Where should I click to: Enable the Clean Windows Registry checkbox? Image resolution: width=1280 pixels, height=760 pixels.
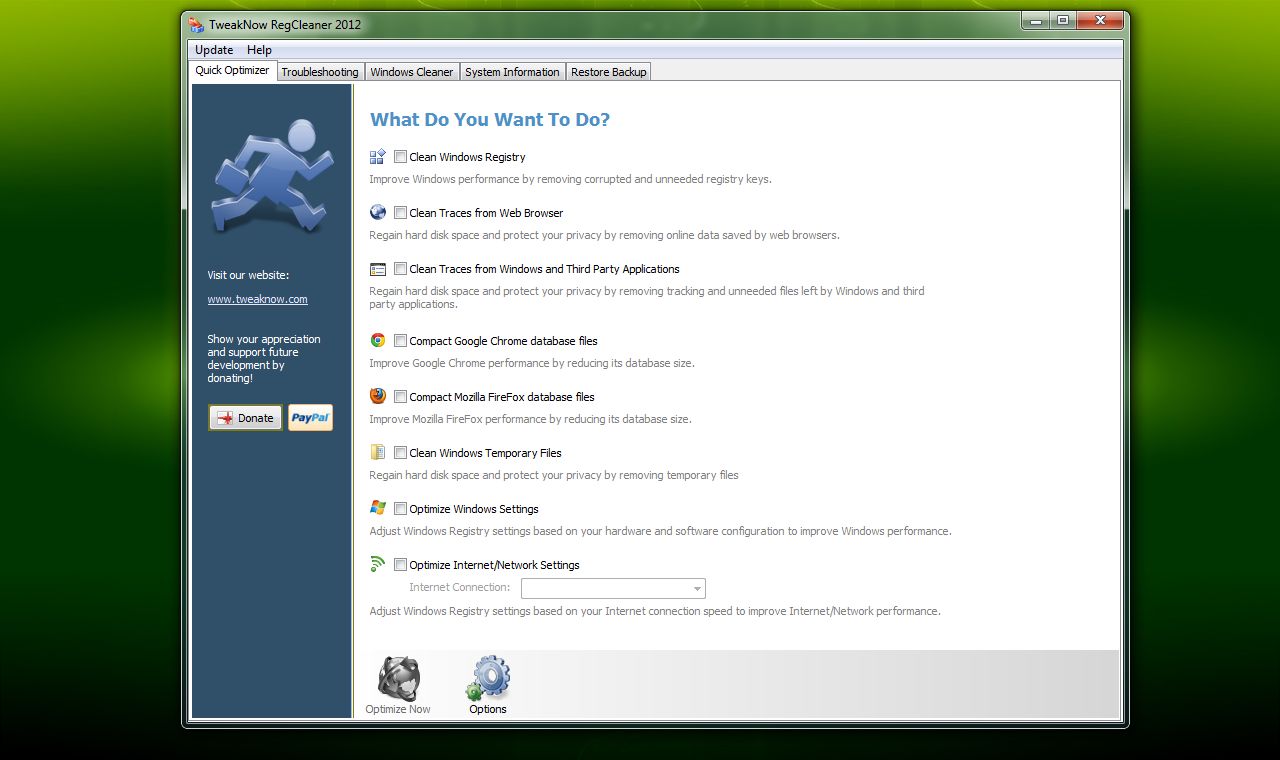pyautogui.click(x=400, y=156)
